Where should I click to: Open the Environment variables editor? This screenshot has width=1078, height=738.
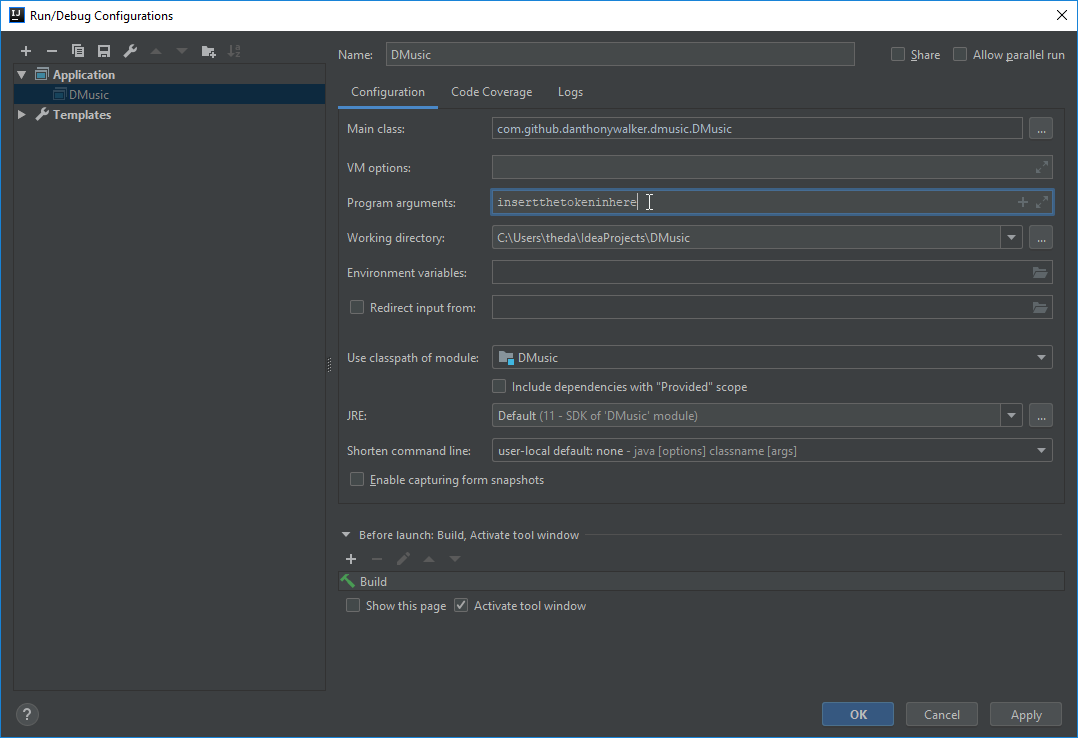tap(1040, 273)
